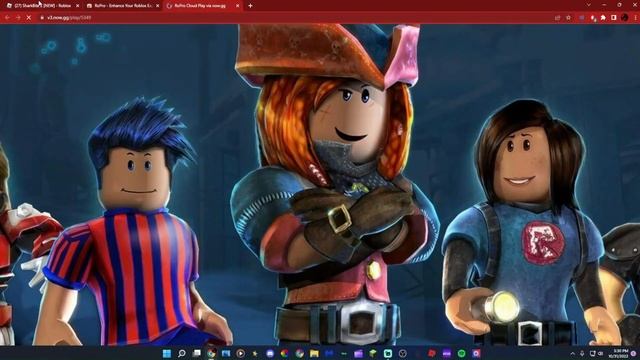Viewport: 640px width, 360px height.
Task: Close the RoPro Cloud Play tab
Action: pyautogui.click(x=238, y=6)
